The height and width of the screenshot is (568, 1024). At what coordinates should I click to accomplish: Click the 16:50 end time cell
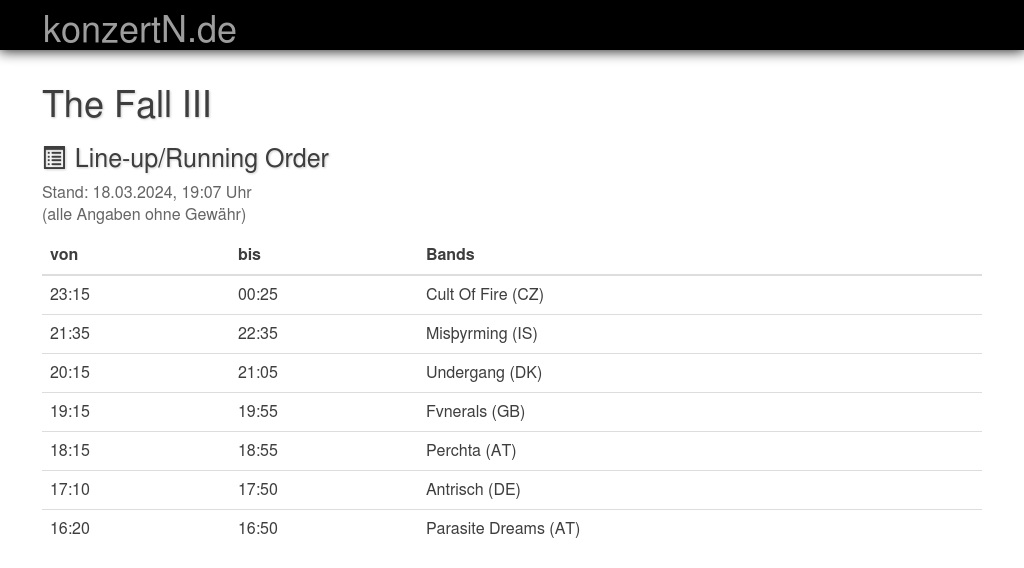pos(258,528)
